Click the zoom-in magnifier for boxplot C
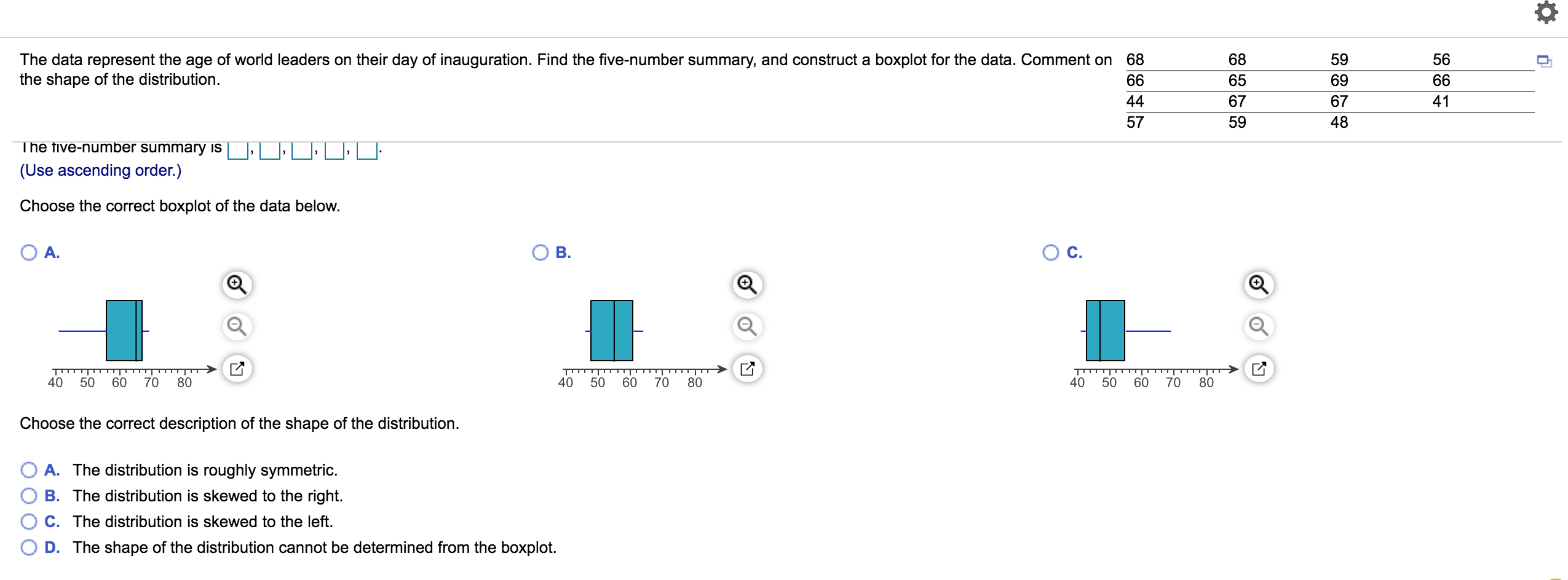This screenshot has width=1568, height=580. 1258,284
